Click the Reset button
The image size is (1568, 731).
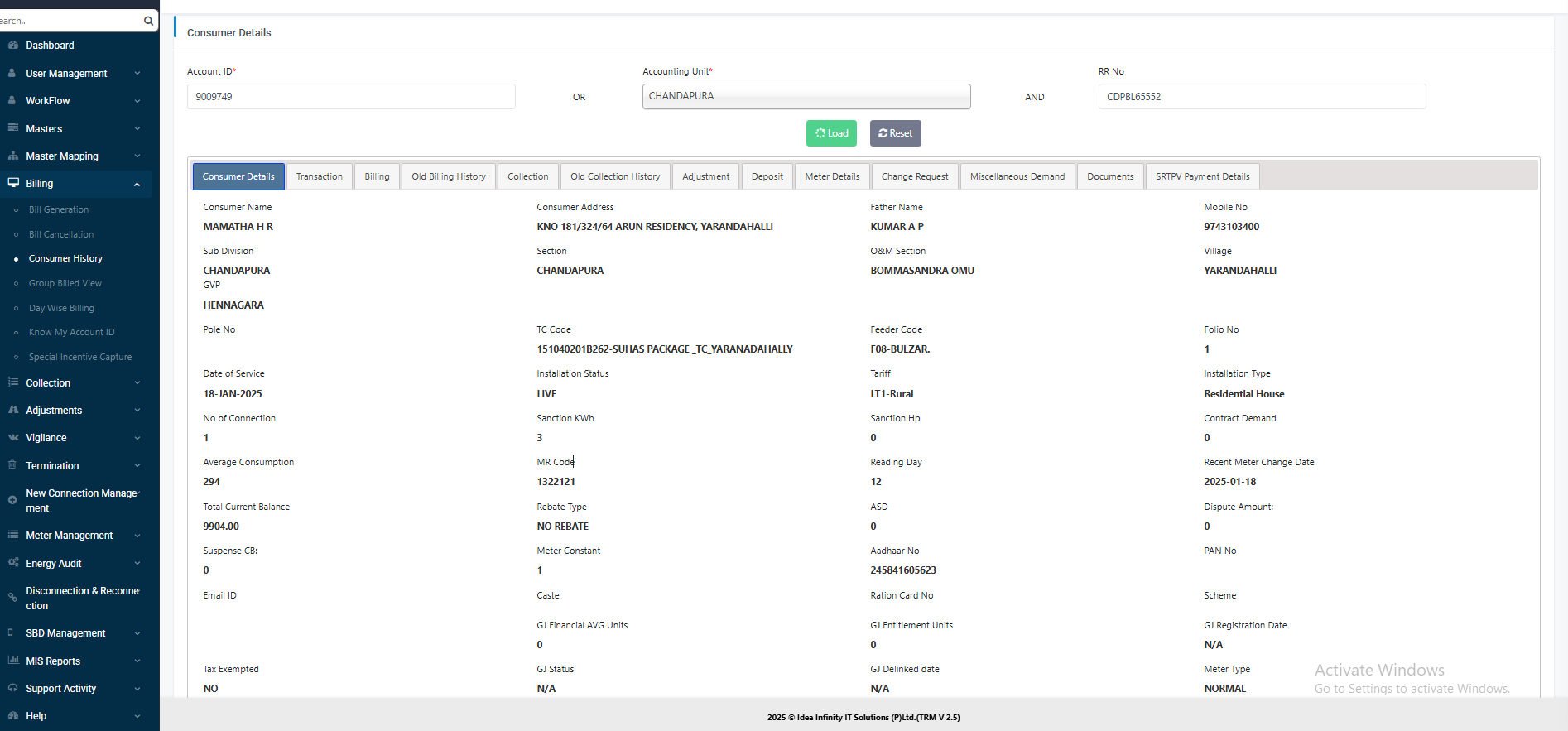pos(895,133)
